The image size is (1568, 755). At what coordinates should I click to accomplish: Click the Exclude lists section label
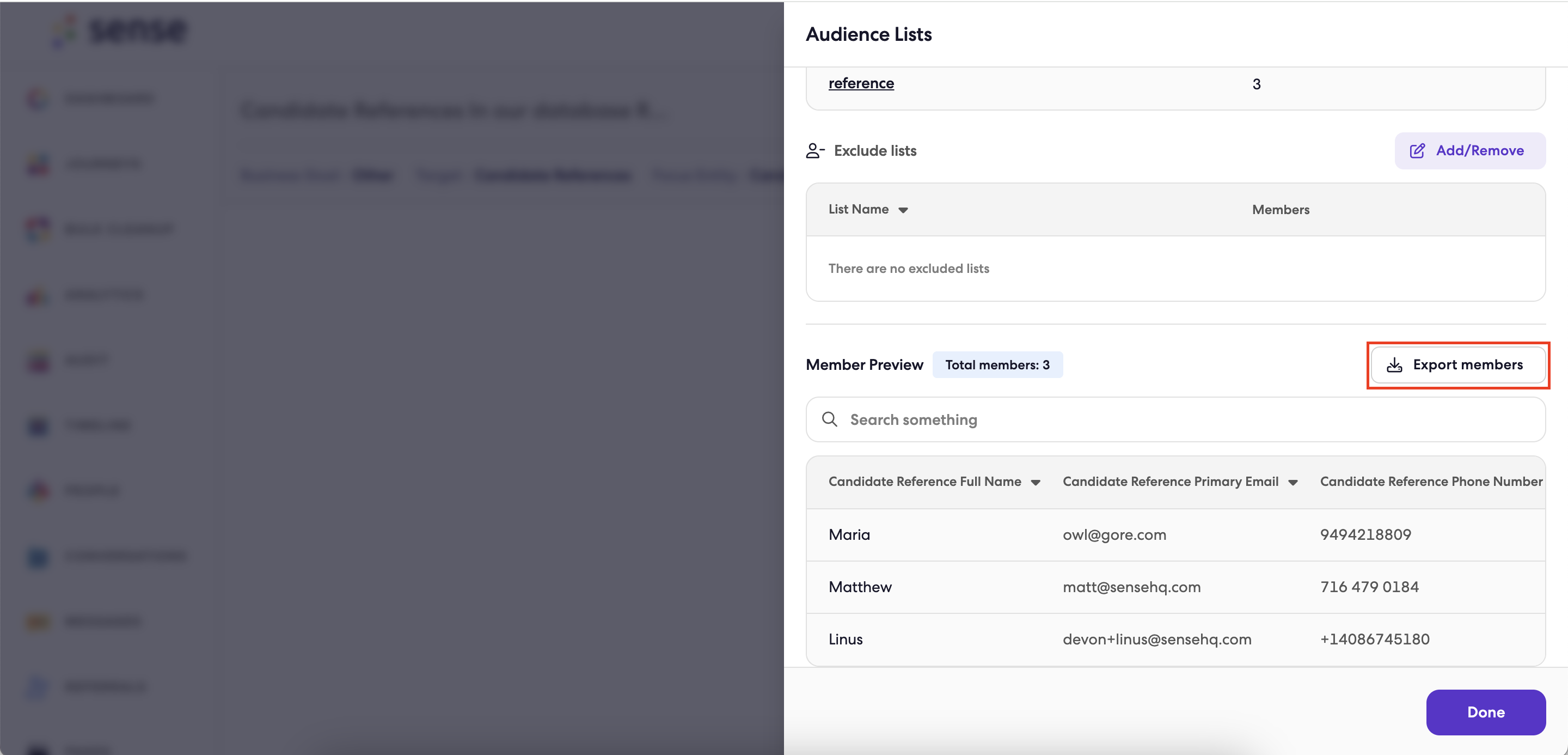(875, 151)
